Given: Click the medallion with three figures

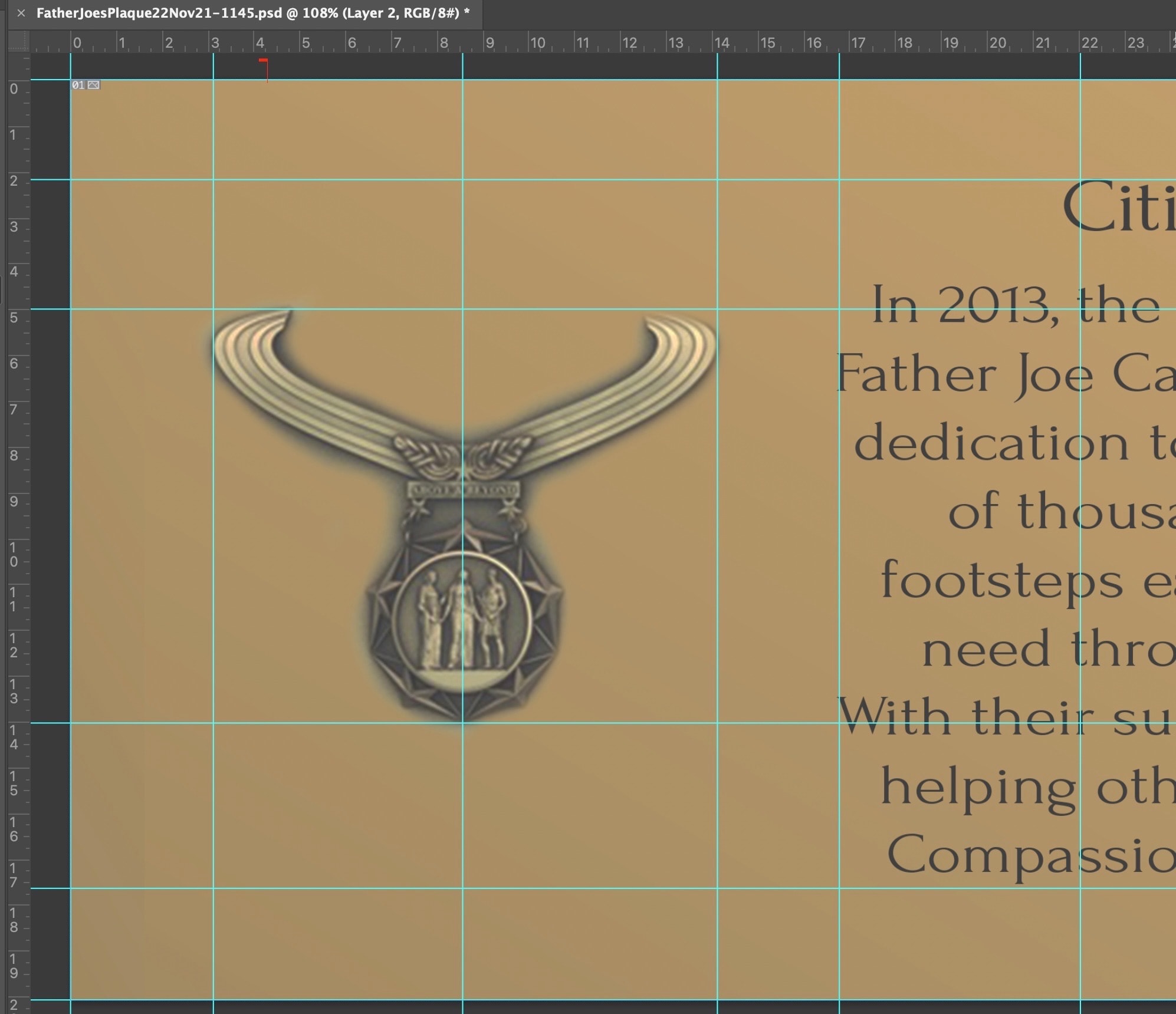Looking at the screenshot, I should point(462,622).
